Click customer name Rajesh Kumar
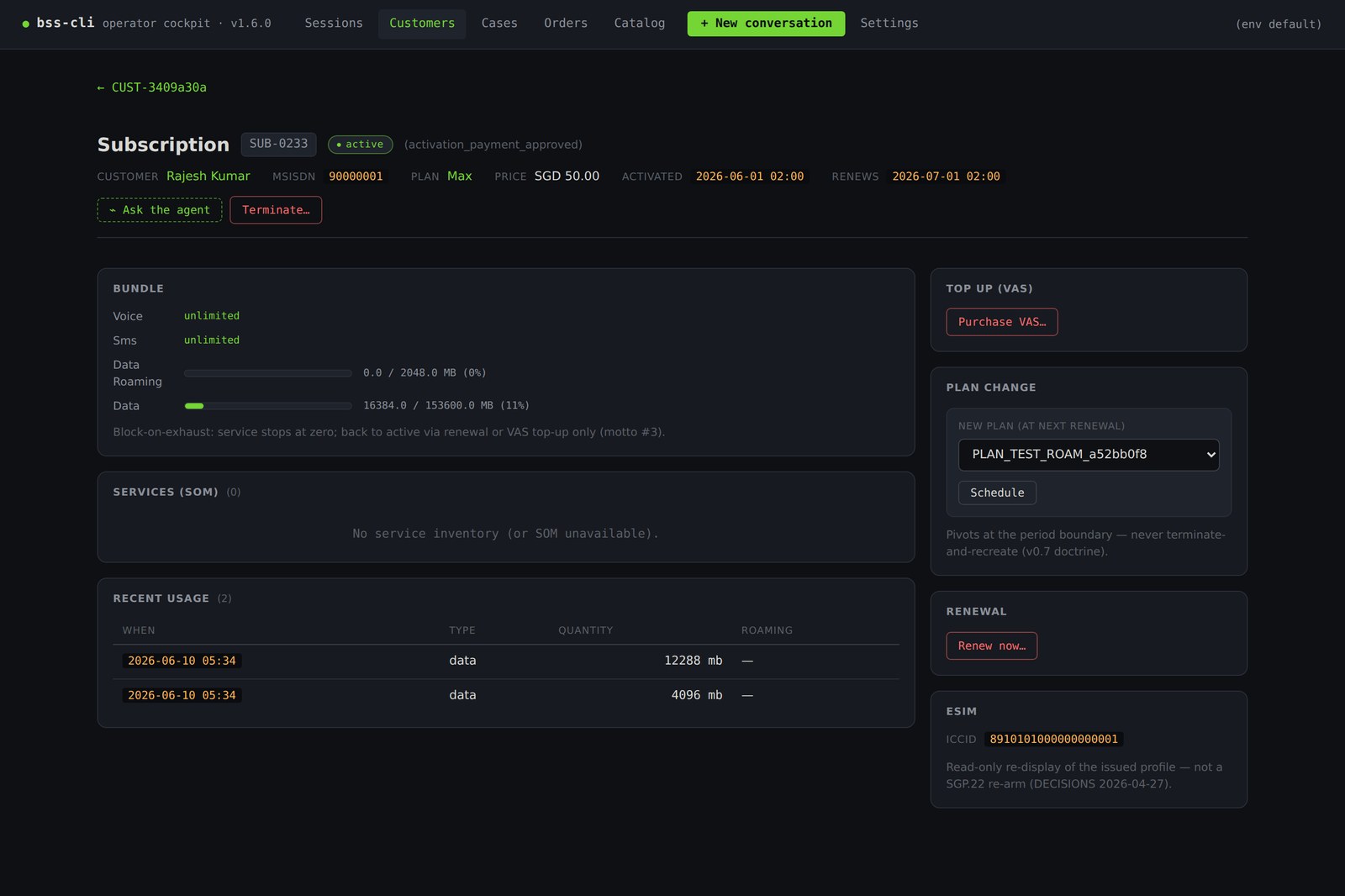 click(x=208, y=176)
